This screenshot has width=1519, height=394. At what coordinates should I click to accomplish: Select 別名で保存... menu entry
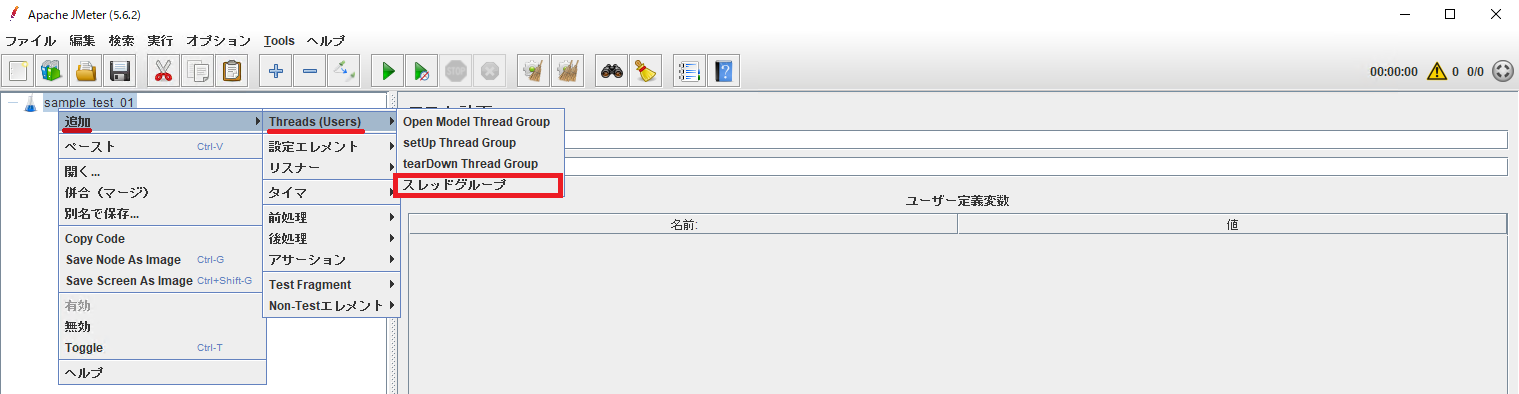tap(162, 213)
